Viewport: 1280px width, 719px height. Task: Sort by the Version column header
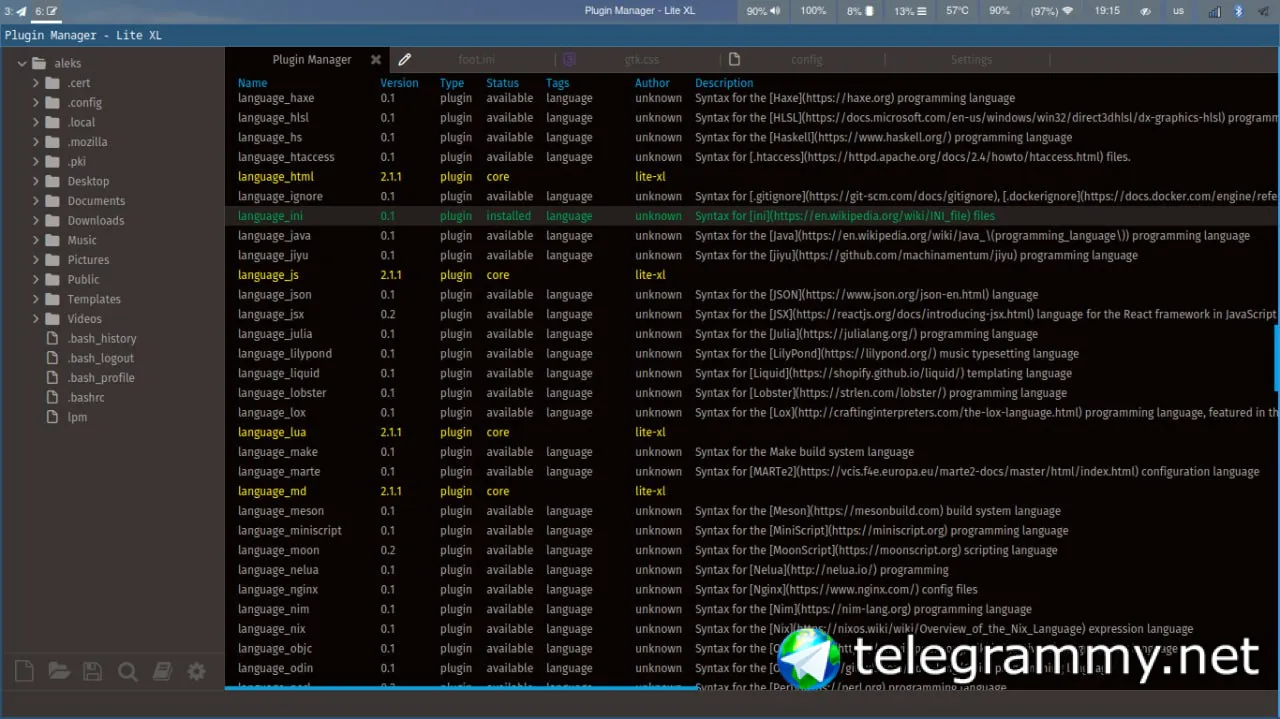coord(399,83)
